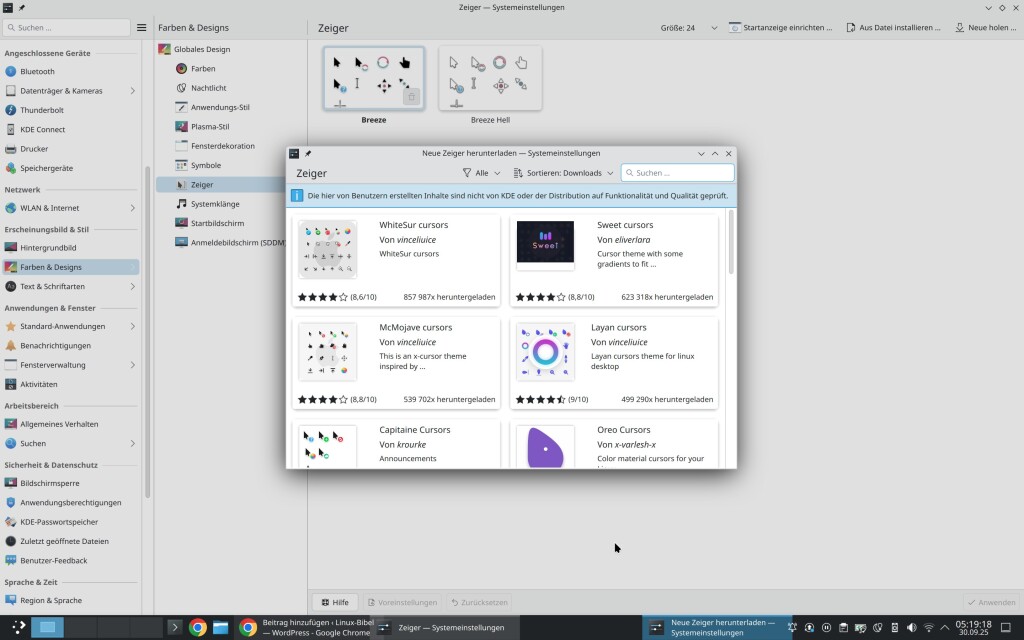This screenshot has width=1024, height=640.
Task: Expand WLAN & Internet submenu
Action: coord(133,208)
